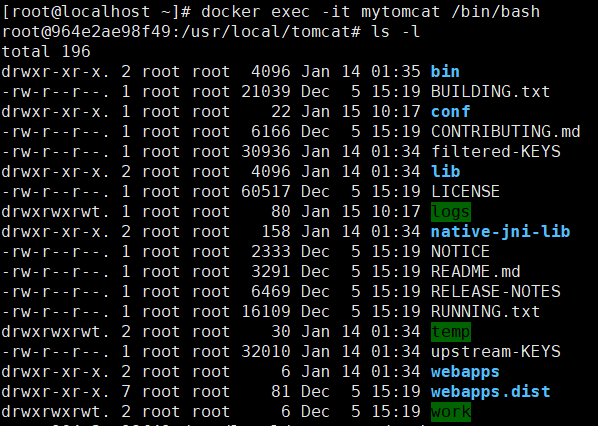Click the bin directory name
This screenshot has height=426, width=598.
445,72
